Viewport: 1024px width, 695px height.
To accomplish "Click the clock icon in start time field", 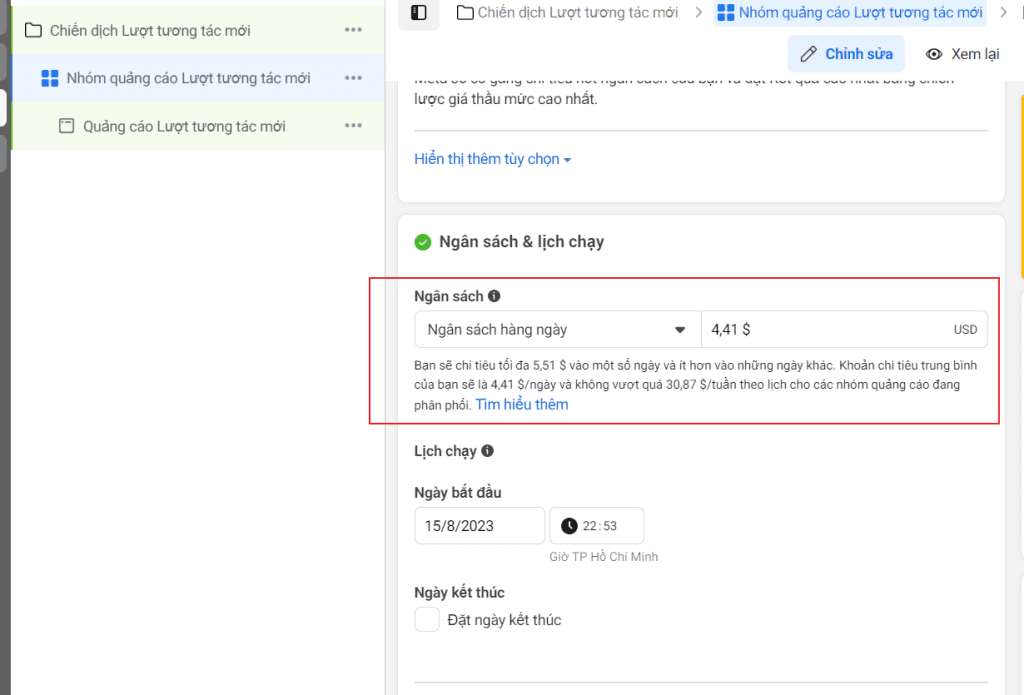I will pos(569,526).
